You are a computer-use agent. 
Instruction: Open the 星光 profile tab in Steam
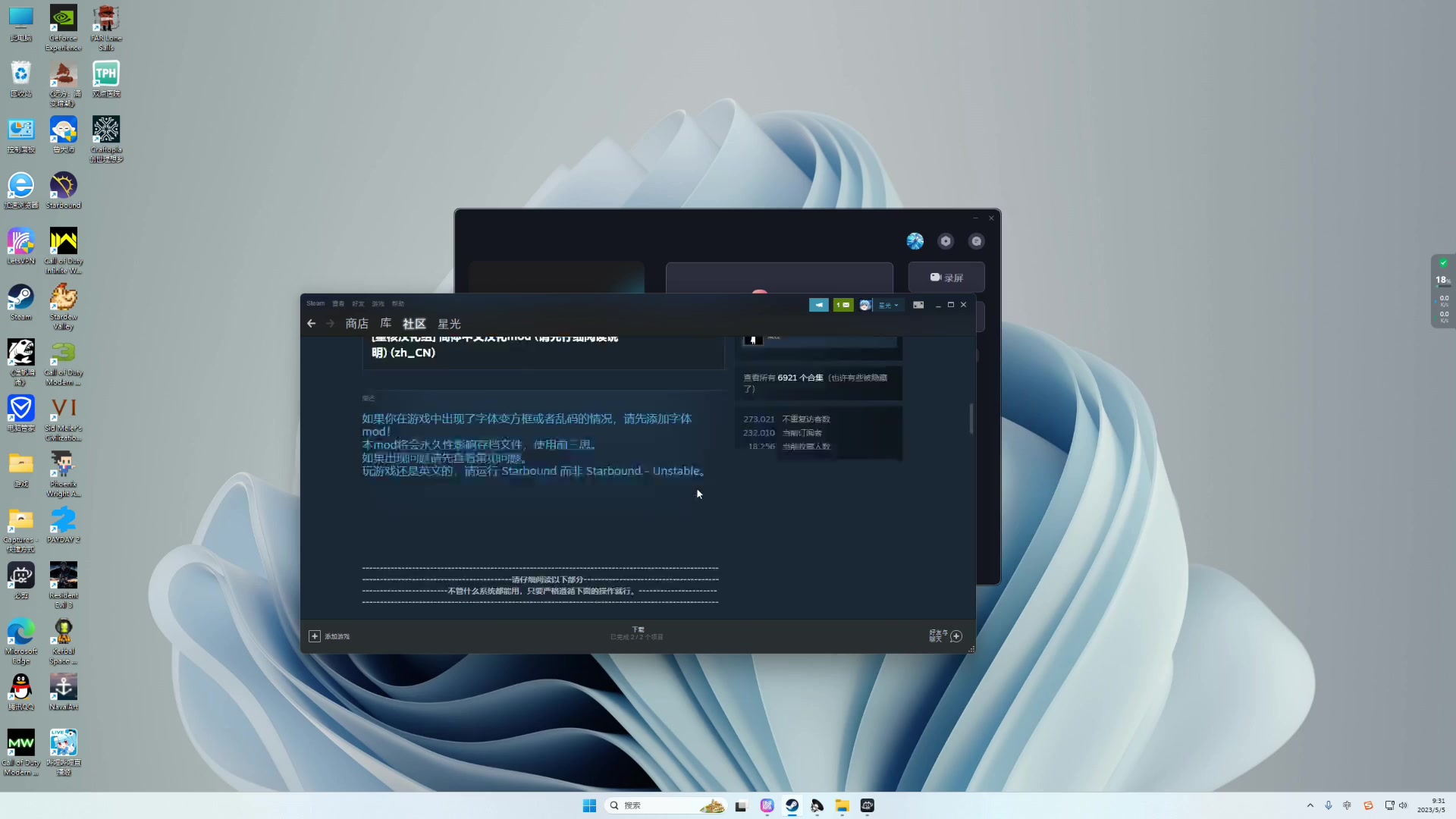click(x=449, y=324)
